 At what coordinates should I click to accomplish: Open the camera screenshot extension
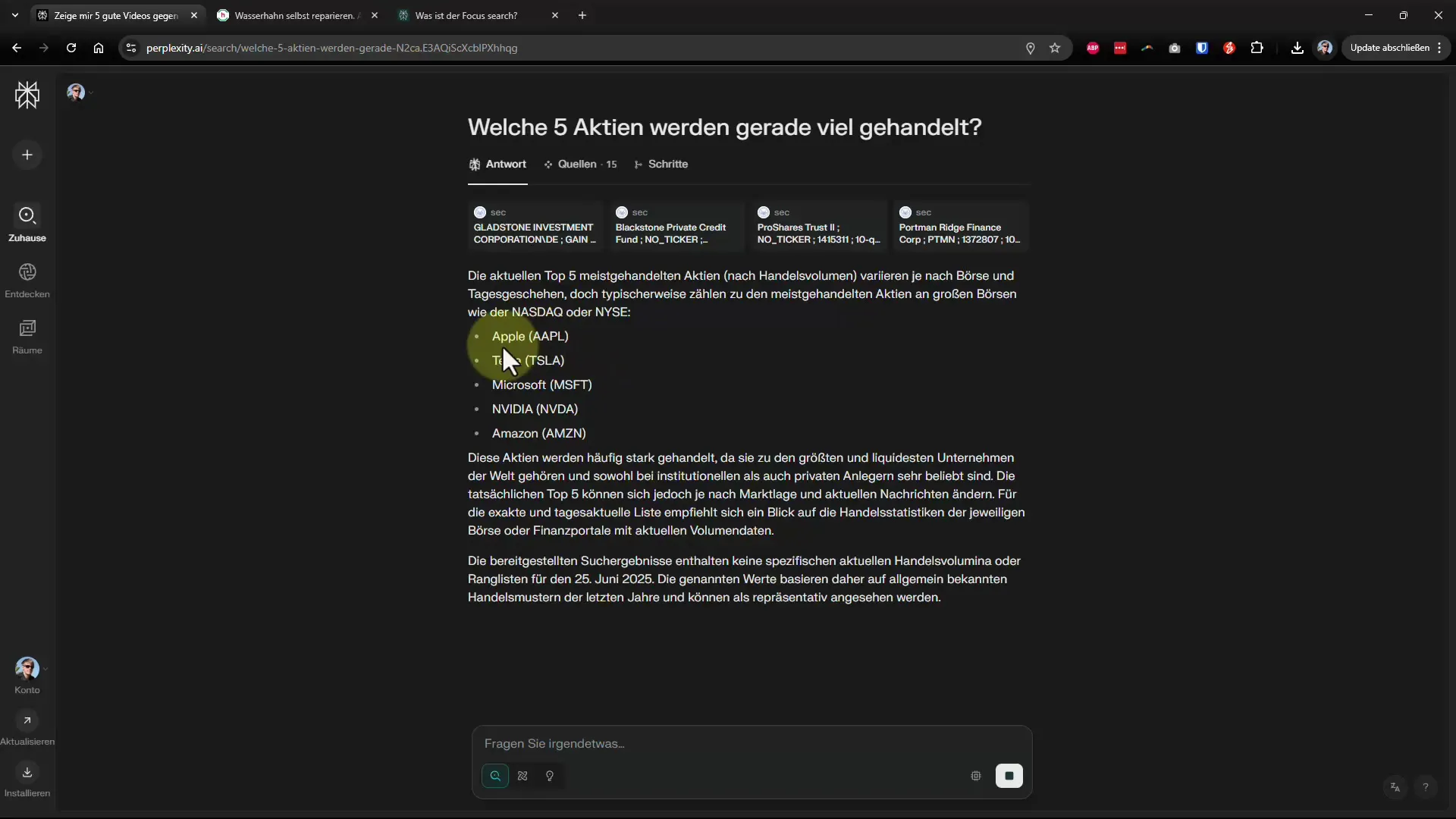click(1175, 48)
